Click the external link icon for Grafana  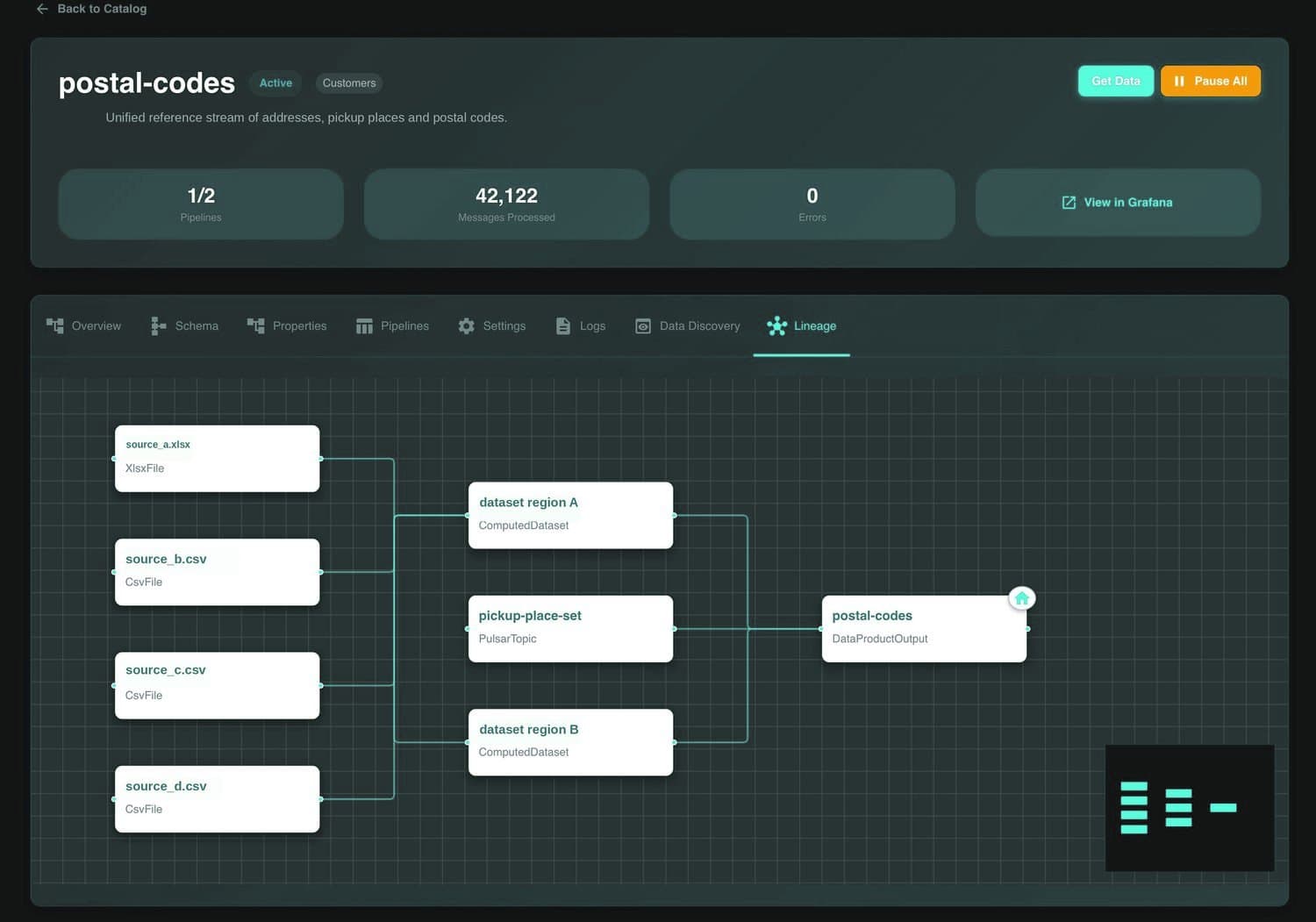(1069, 203)
